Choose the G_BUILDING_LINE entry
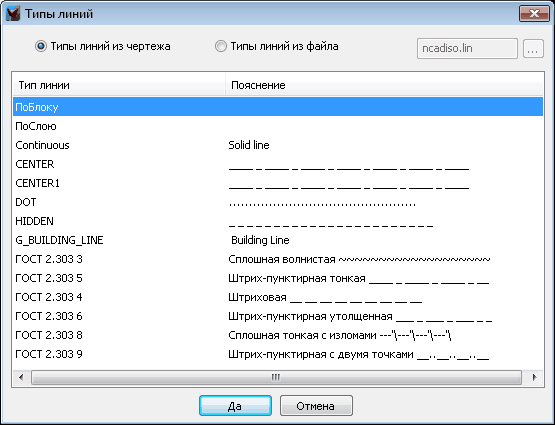Screen dimensions: 555x425 coord(278,240)
